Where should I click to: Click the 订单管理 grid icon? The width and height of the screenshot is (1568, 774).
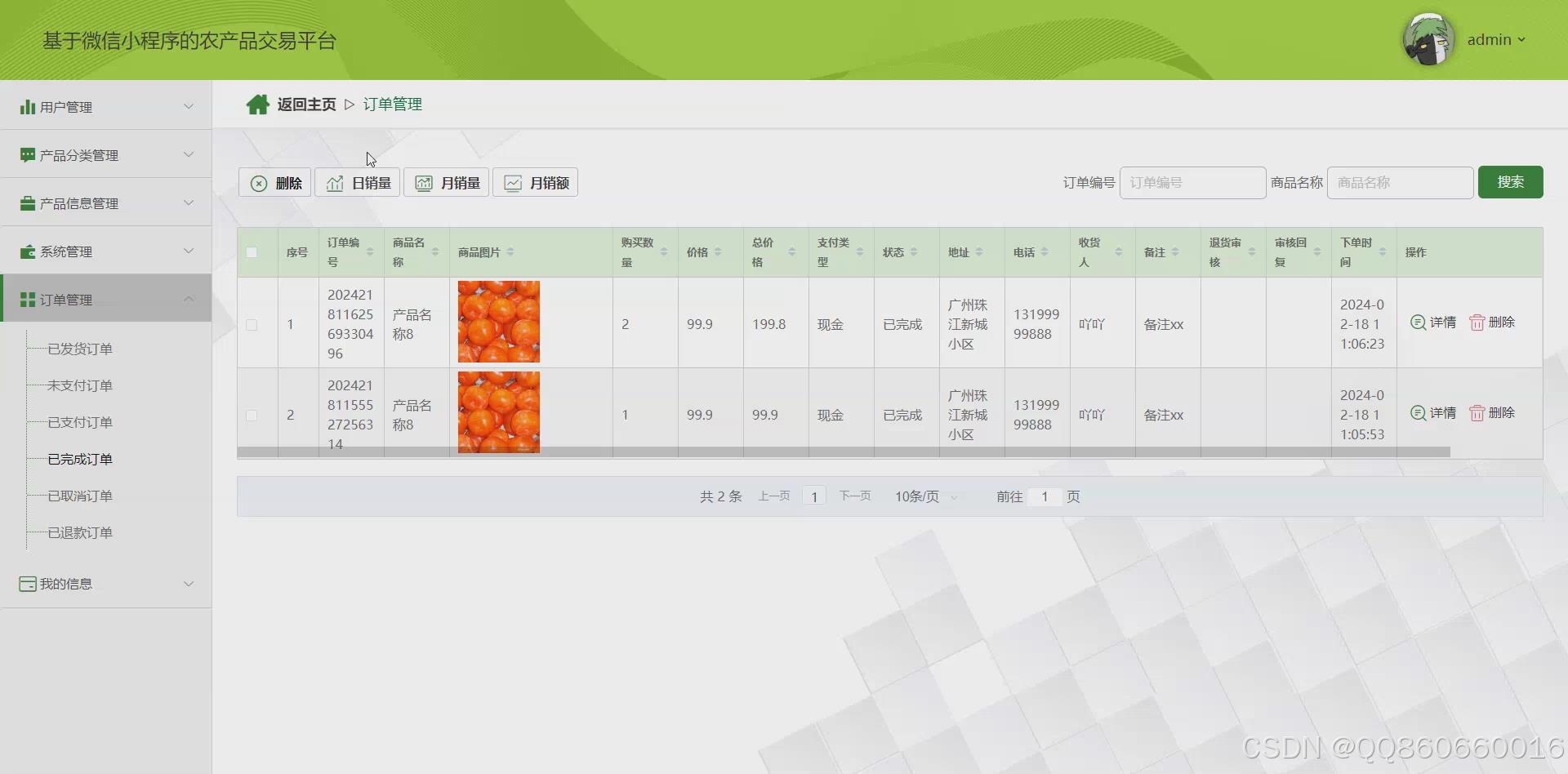[x=28, y=300]
